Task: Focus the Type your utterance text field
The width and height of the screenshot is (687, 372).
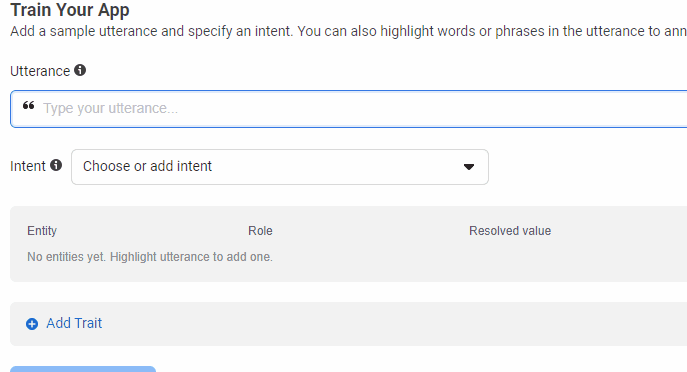Action: click(349, 109)
